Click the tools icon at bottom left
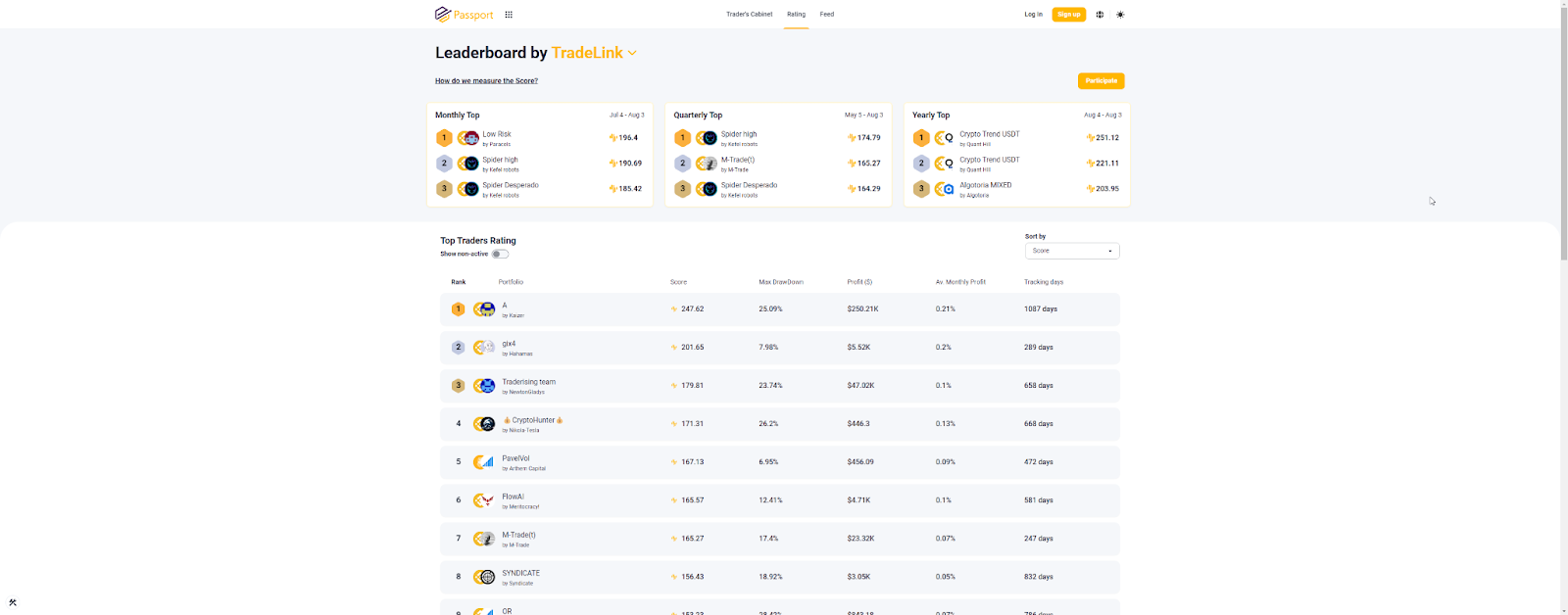1568x615 pixels. click(x=13, y=602)
